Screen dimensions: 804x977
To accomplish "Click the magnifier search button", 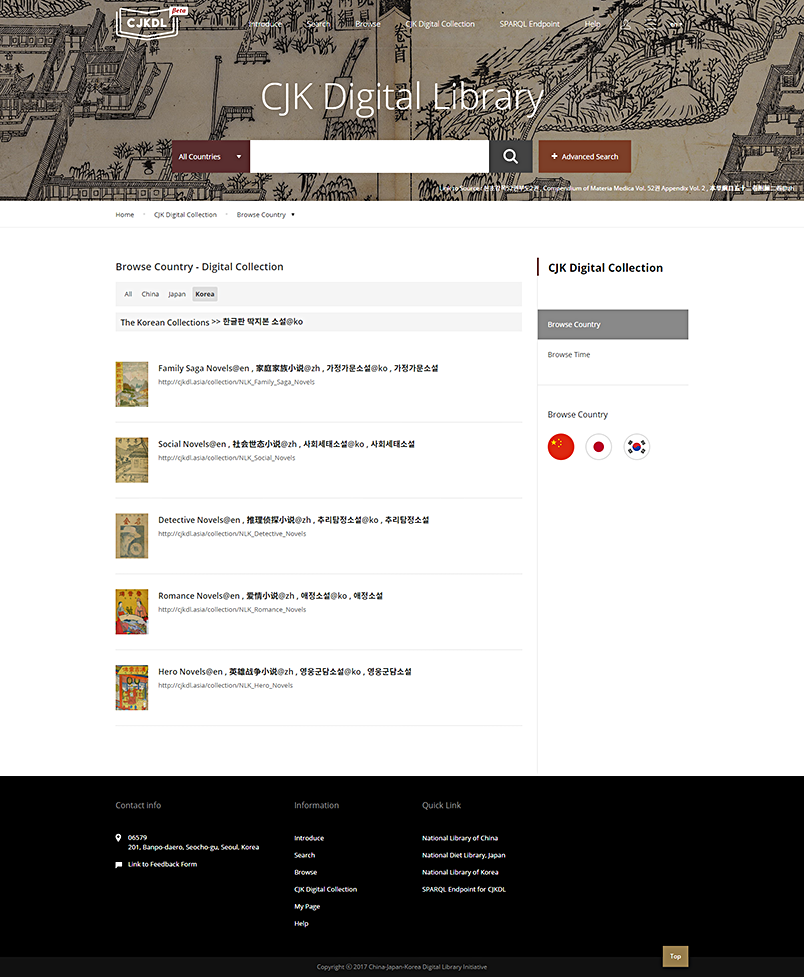I will 510,156.
